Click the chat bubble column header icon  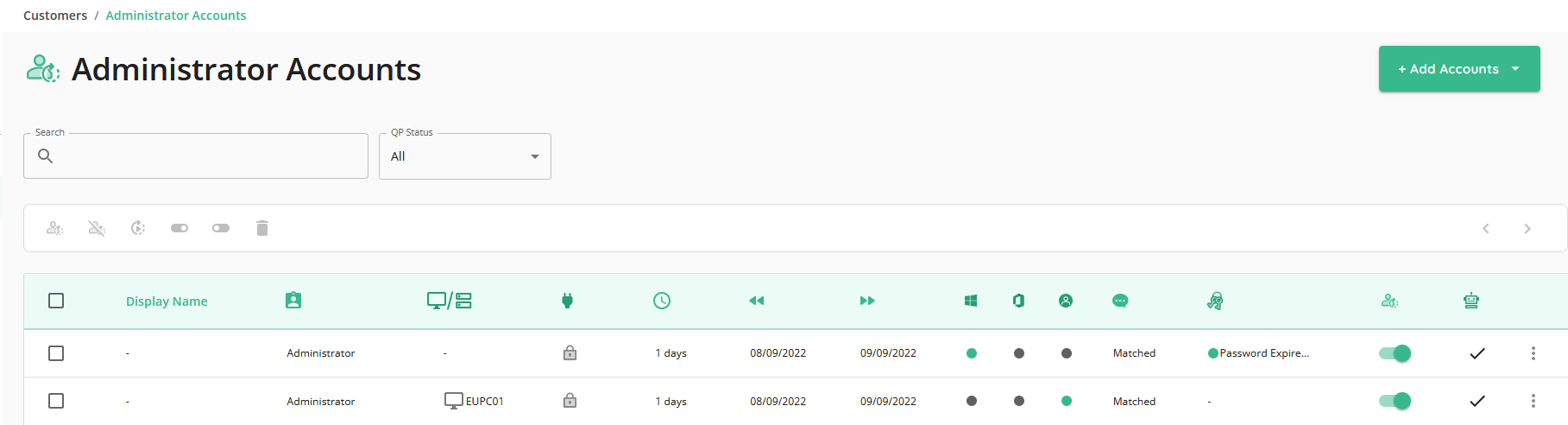point(1120,301)
